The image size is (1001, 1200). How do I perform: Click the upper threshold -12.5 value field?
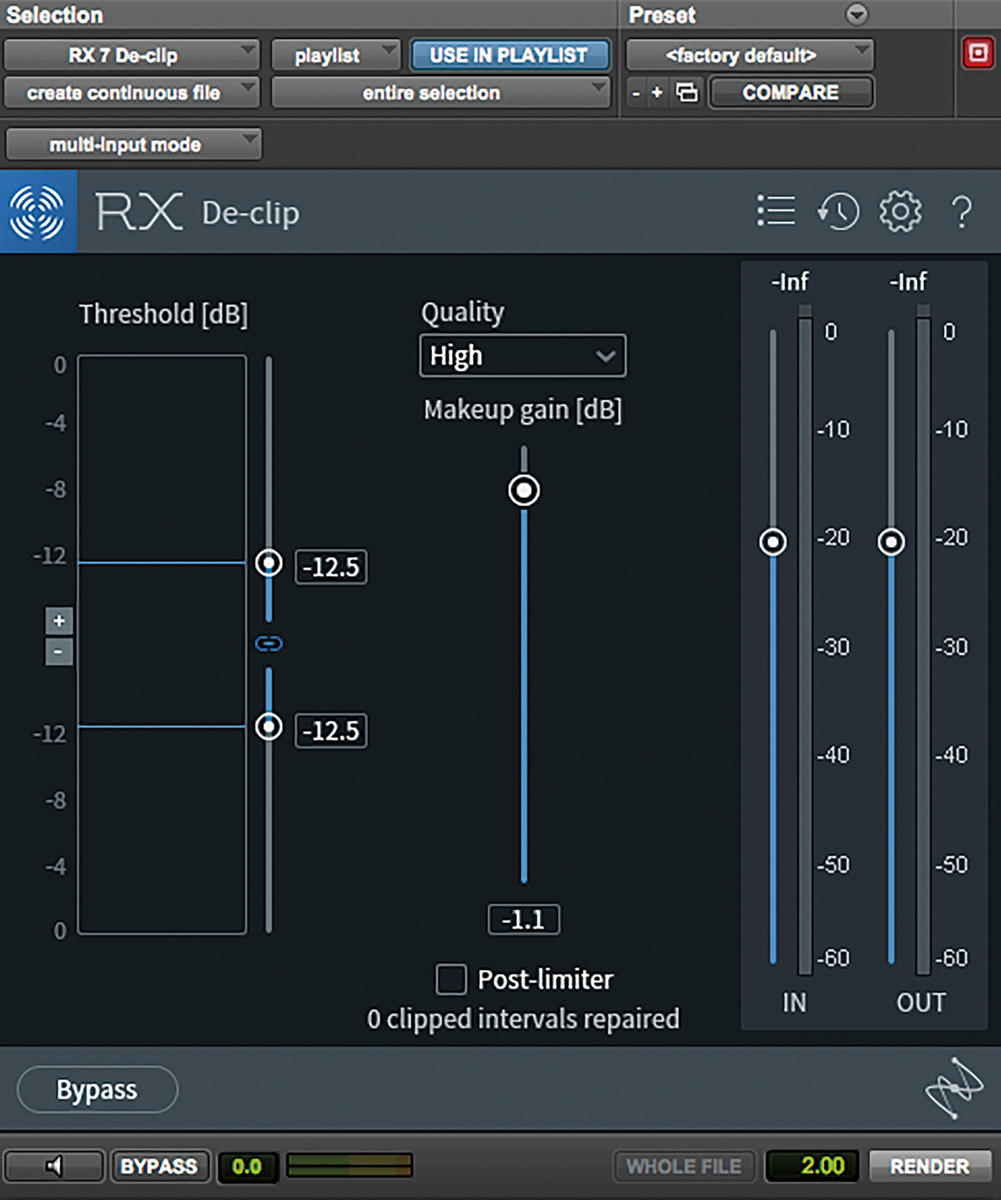(331, 567)
